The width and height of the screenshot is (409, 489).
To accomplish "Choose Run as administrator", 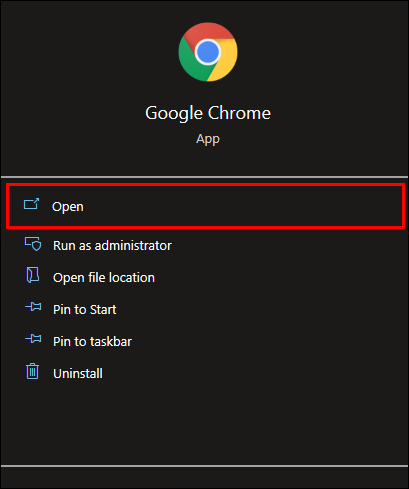I will pos(112,246).
